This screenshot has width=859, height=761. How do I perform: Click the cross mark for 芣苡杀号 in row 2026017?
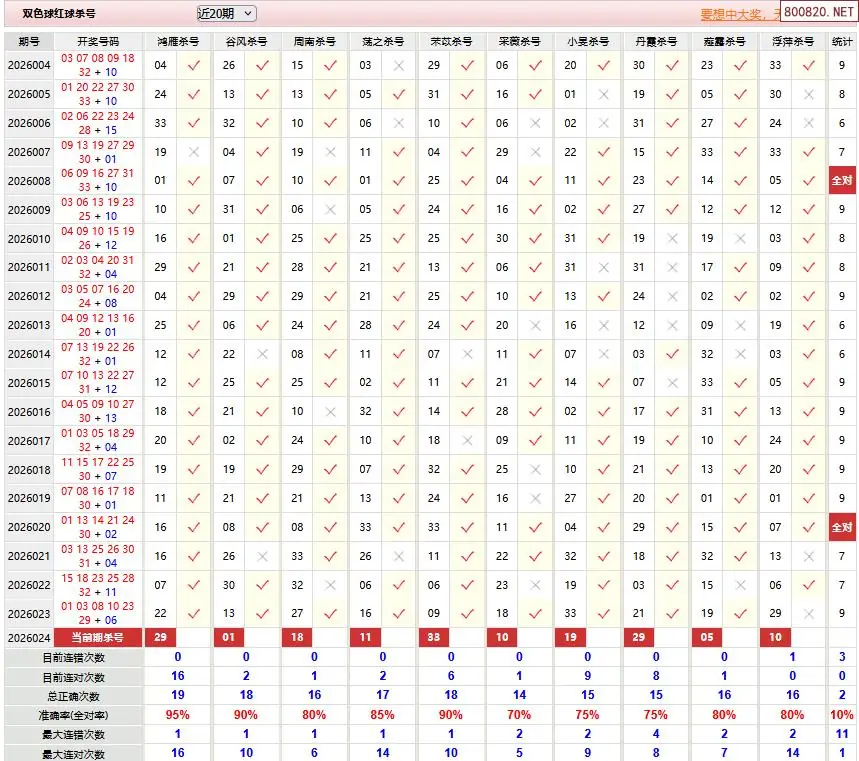tap(467, 440)
